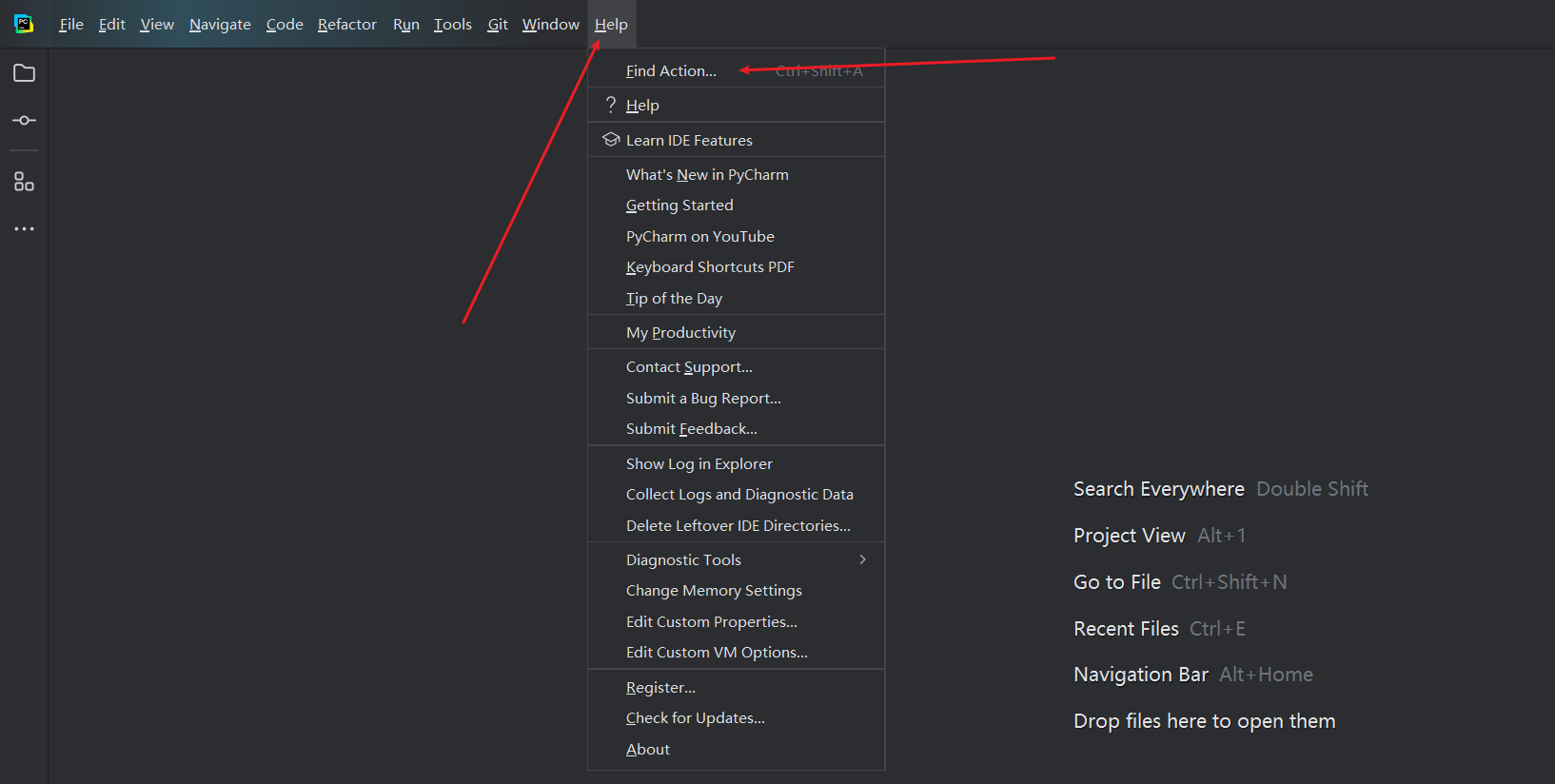Open Getting Started guide
Image resolution: width=1555 pixels, height=784 pixels.
[x=737, y=206]
